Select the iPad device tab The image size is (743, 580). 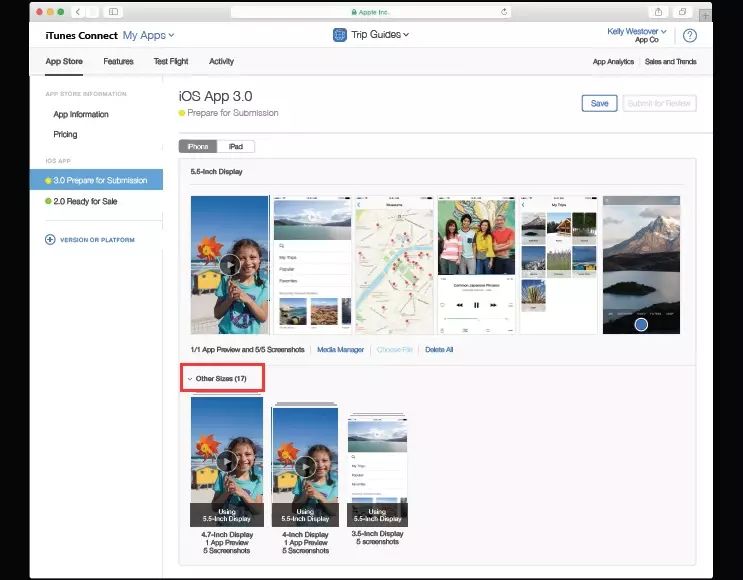click(236, 146)
